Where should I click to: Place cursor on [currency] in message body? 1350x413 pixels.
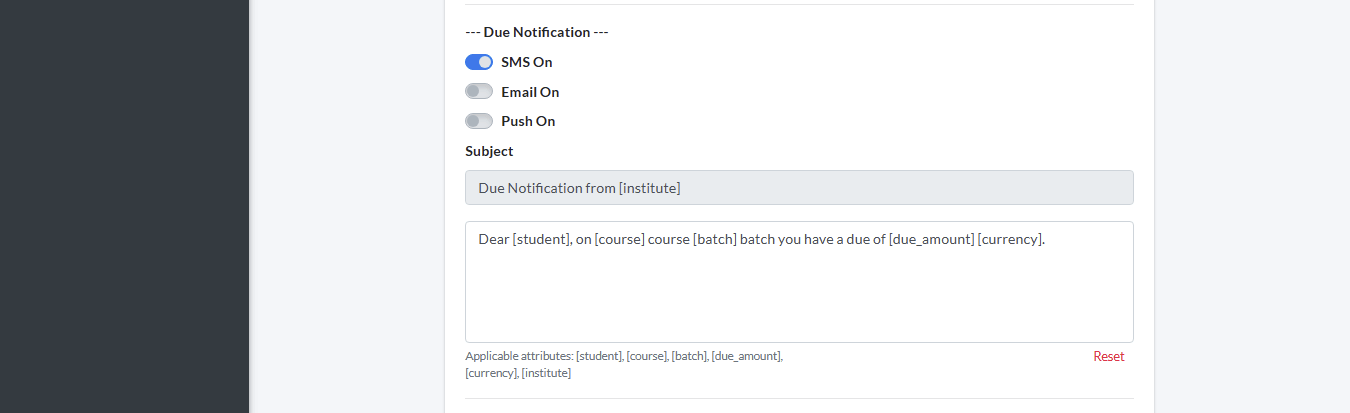(x=1011, y=240)
